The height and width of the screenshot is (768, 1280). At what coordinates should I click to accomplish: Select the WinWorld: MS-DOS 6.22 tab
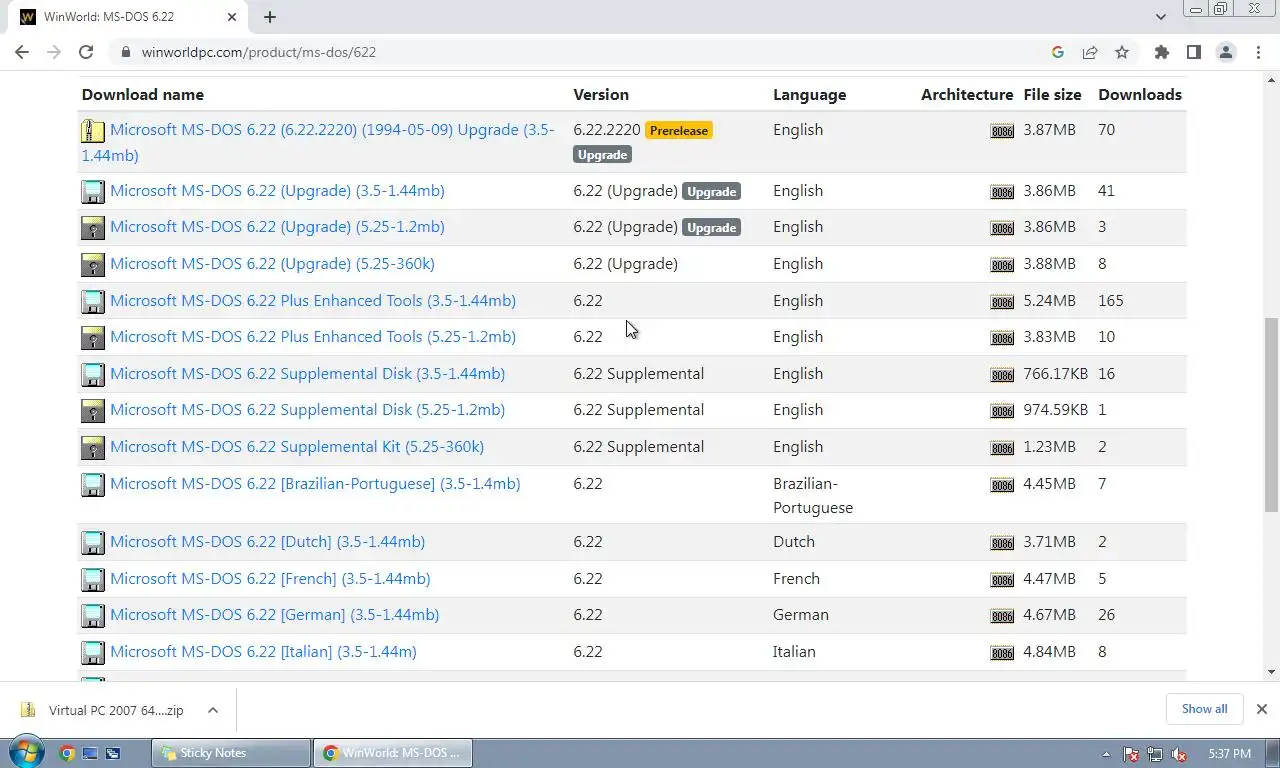(x=130, y=17)
